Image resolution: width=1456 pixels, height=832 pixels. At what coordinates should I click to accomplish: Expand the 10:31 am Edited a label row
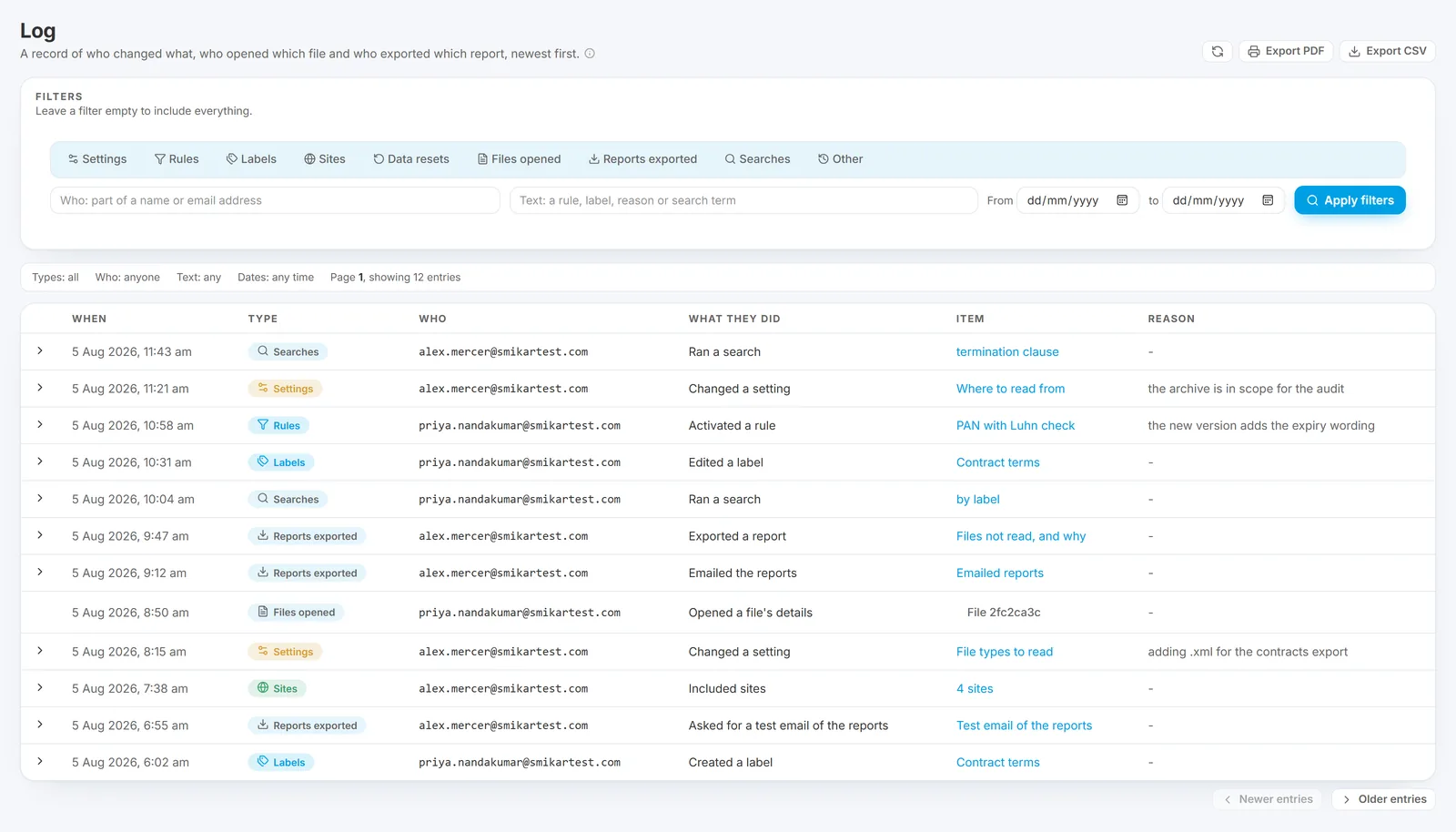coord(40,462)
